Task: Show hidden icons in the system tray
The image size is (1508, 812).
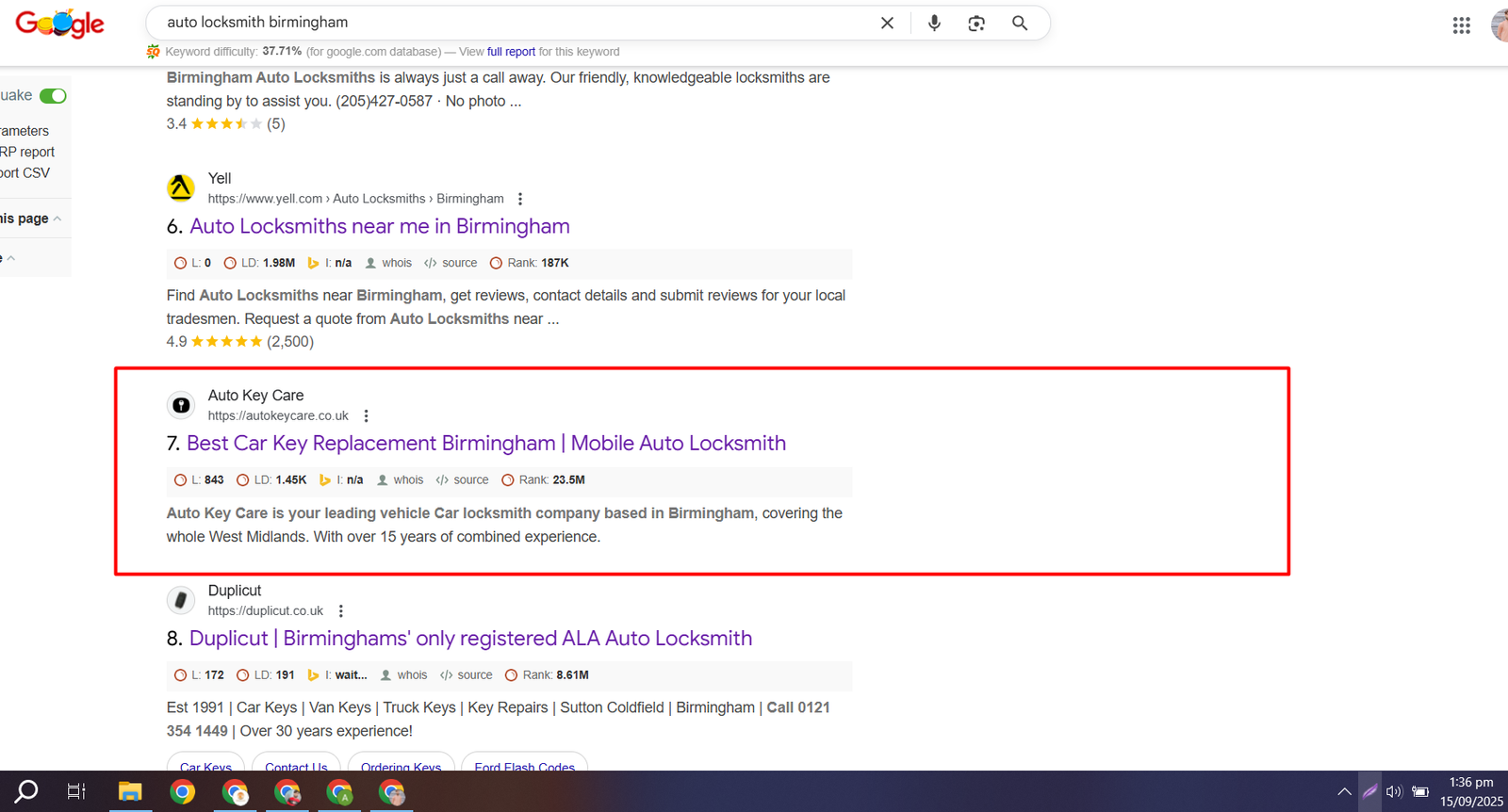Action: 1344,791
